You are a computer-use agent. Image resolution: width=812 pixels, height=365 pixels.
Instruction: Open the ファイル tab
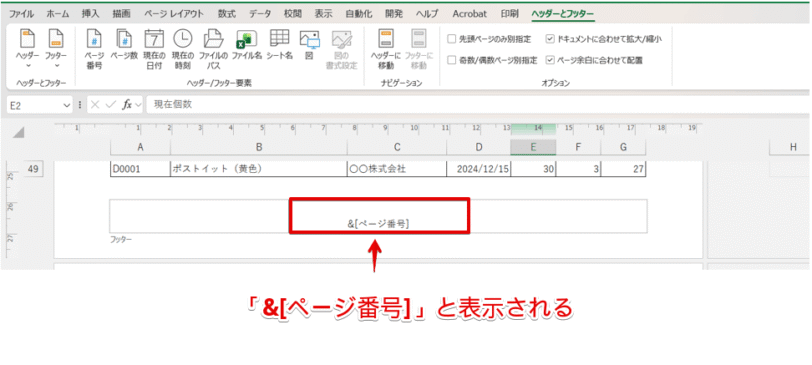pyautogui.click(x=22, y=14)
